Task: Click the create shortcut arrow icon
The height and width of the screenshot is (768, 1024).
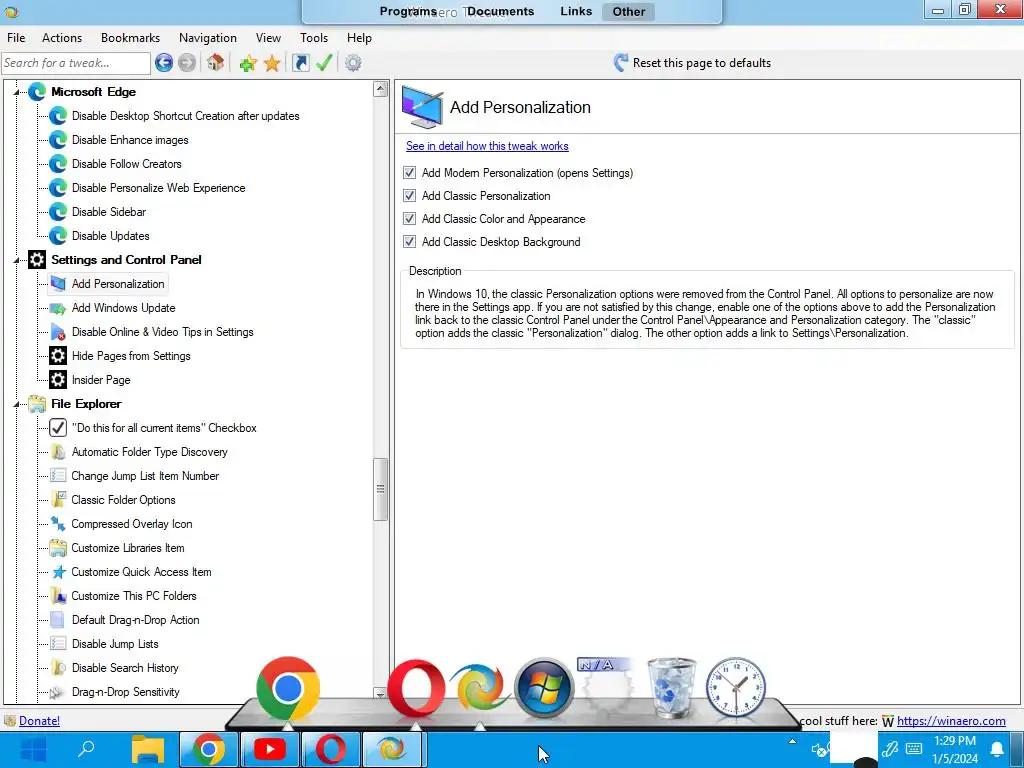Action: 300,63
